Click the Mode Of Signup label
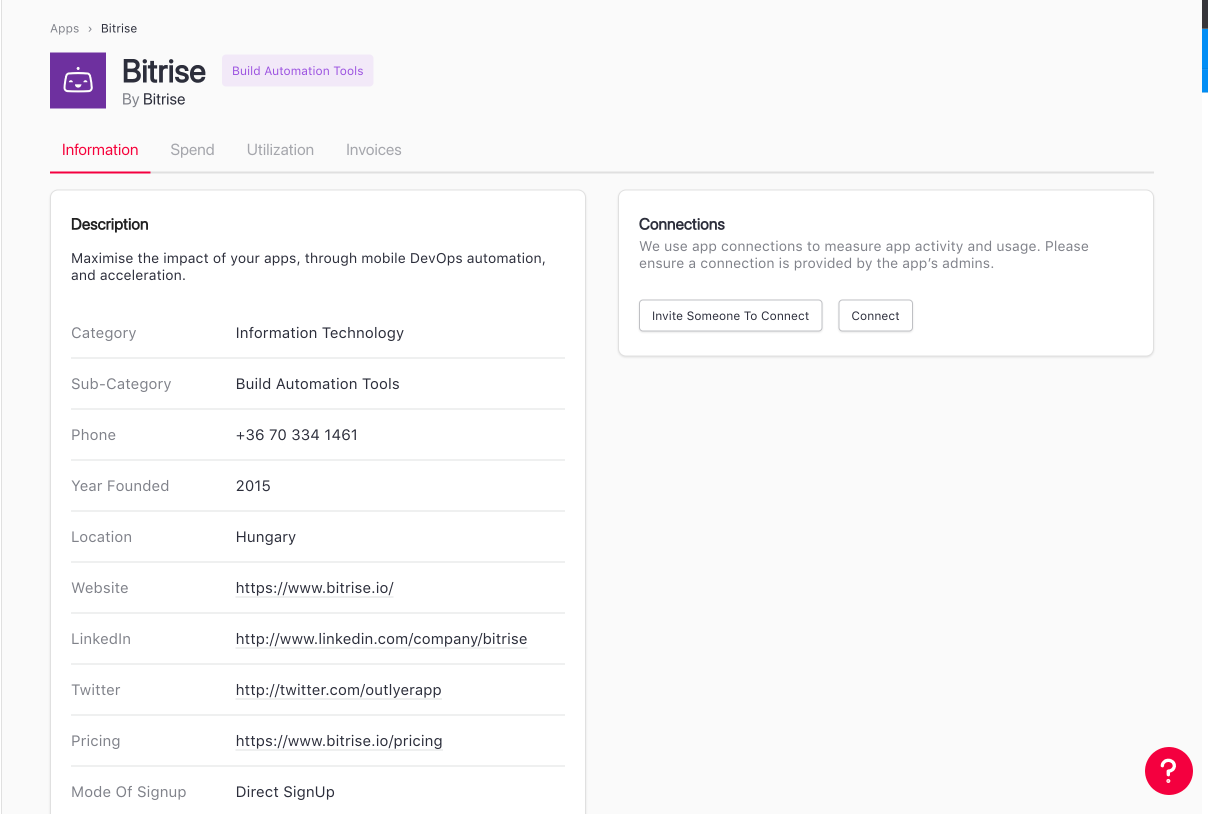 [129, 792]
